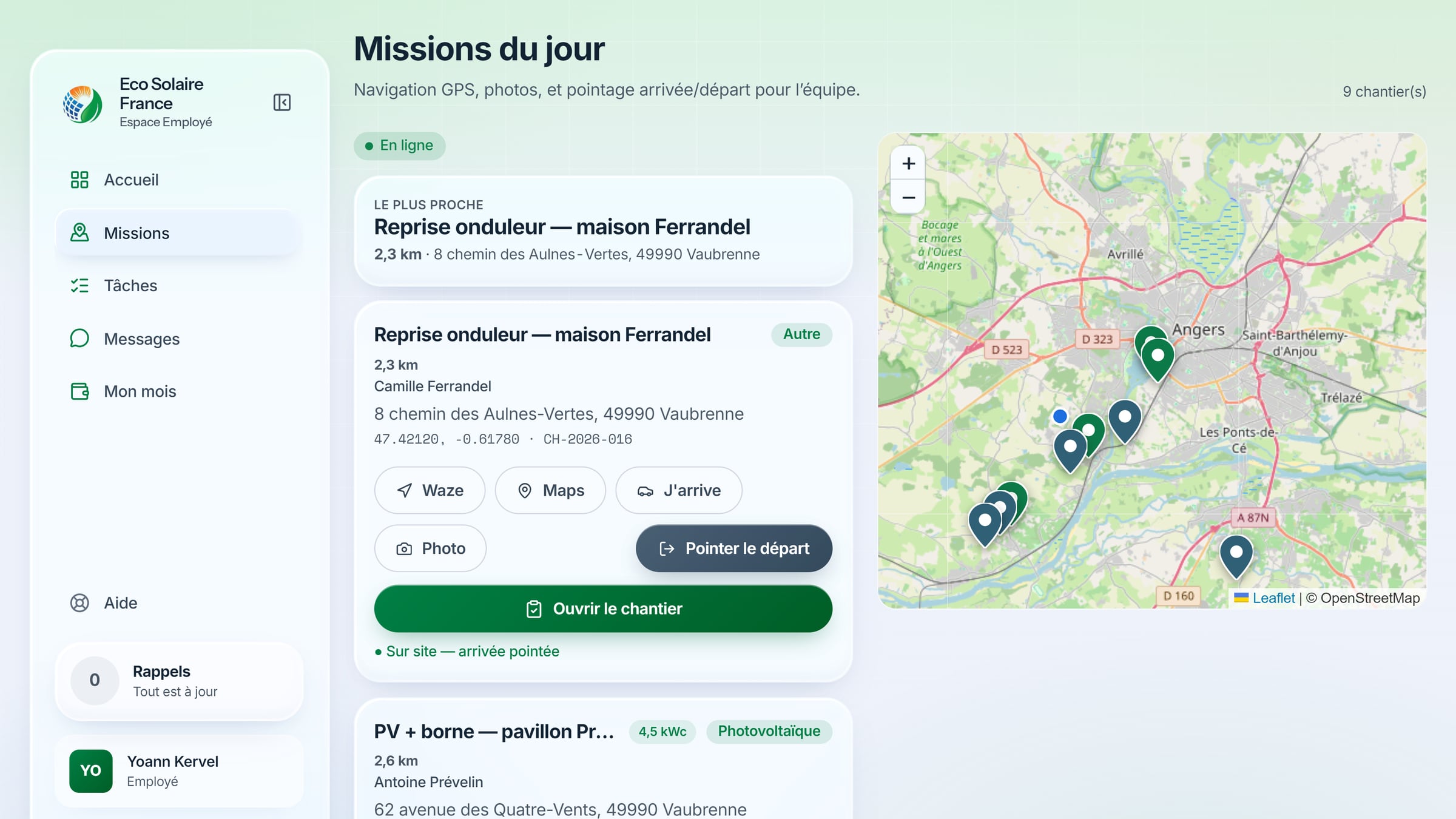The width and height of the screenshot is (1456, 819).
Task: Click the YO avatar badge
Action: click(x=91, y=771)
